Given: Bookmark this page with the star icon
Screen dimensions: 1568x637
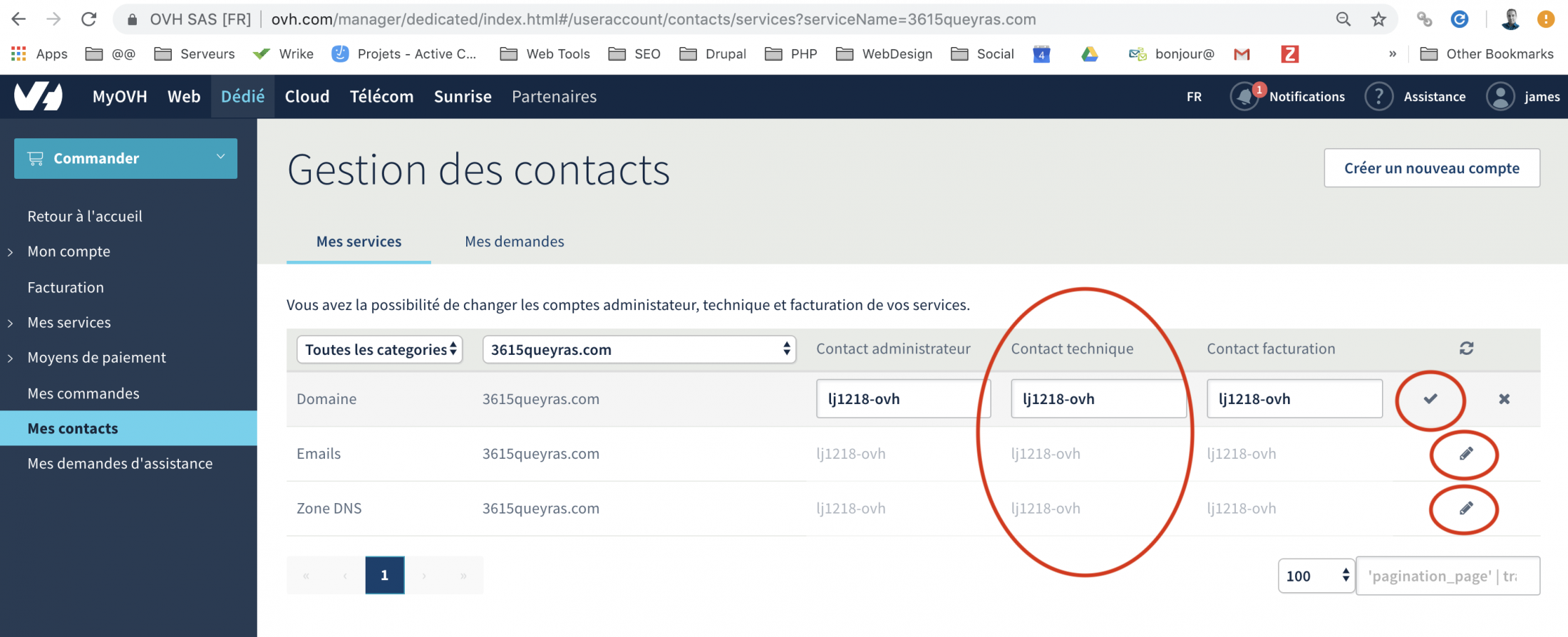Looking at the screenshot, I should pyautogui.click(x=1378, y=19).
